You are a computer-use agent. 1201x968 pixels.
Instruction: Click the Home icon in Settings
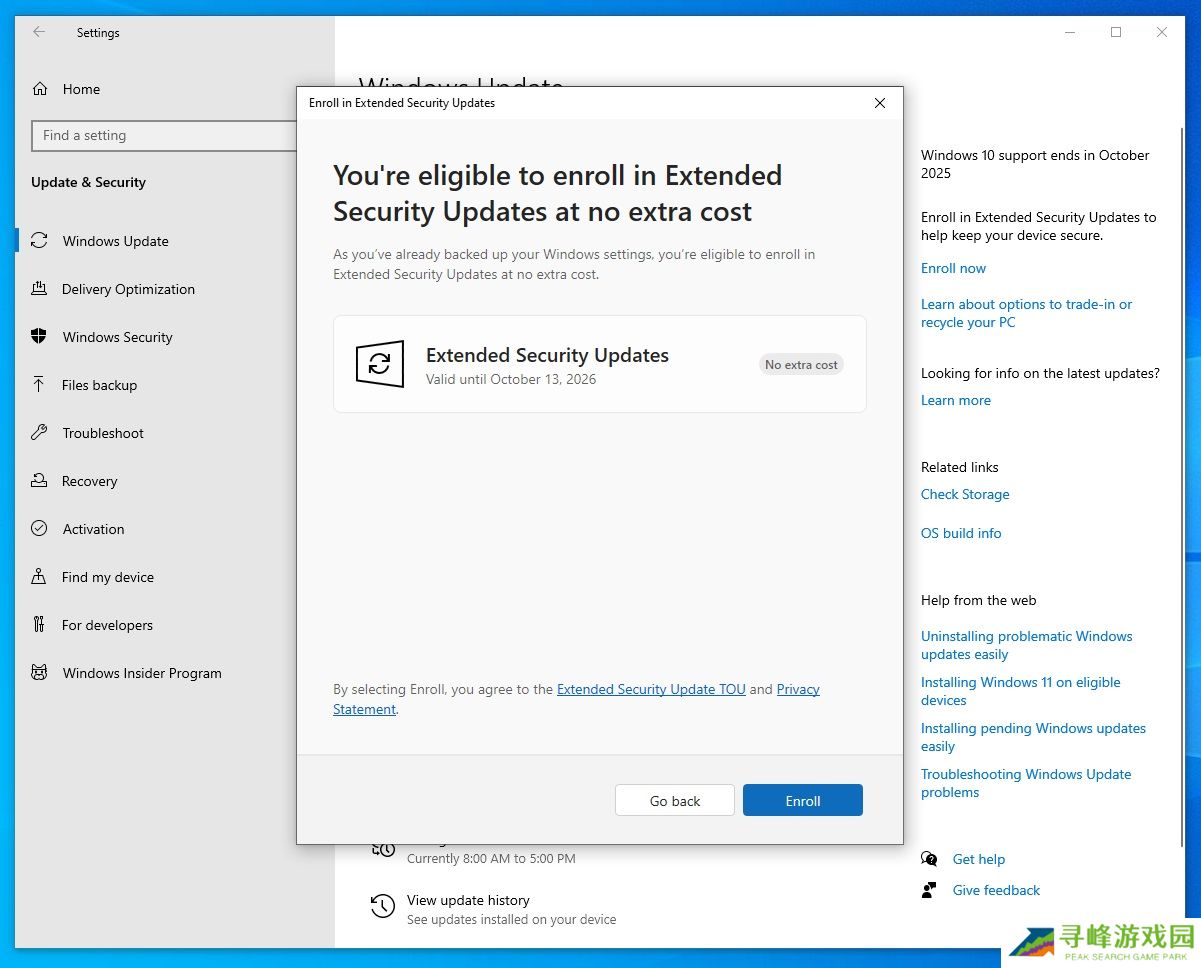(x=40, y=89)
